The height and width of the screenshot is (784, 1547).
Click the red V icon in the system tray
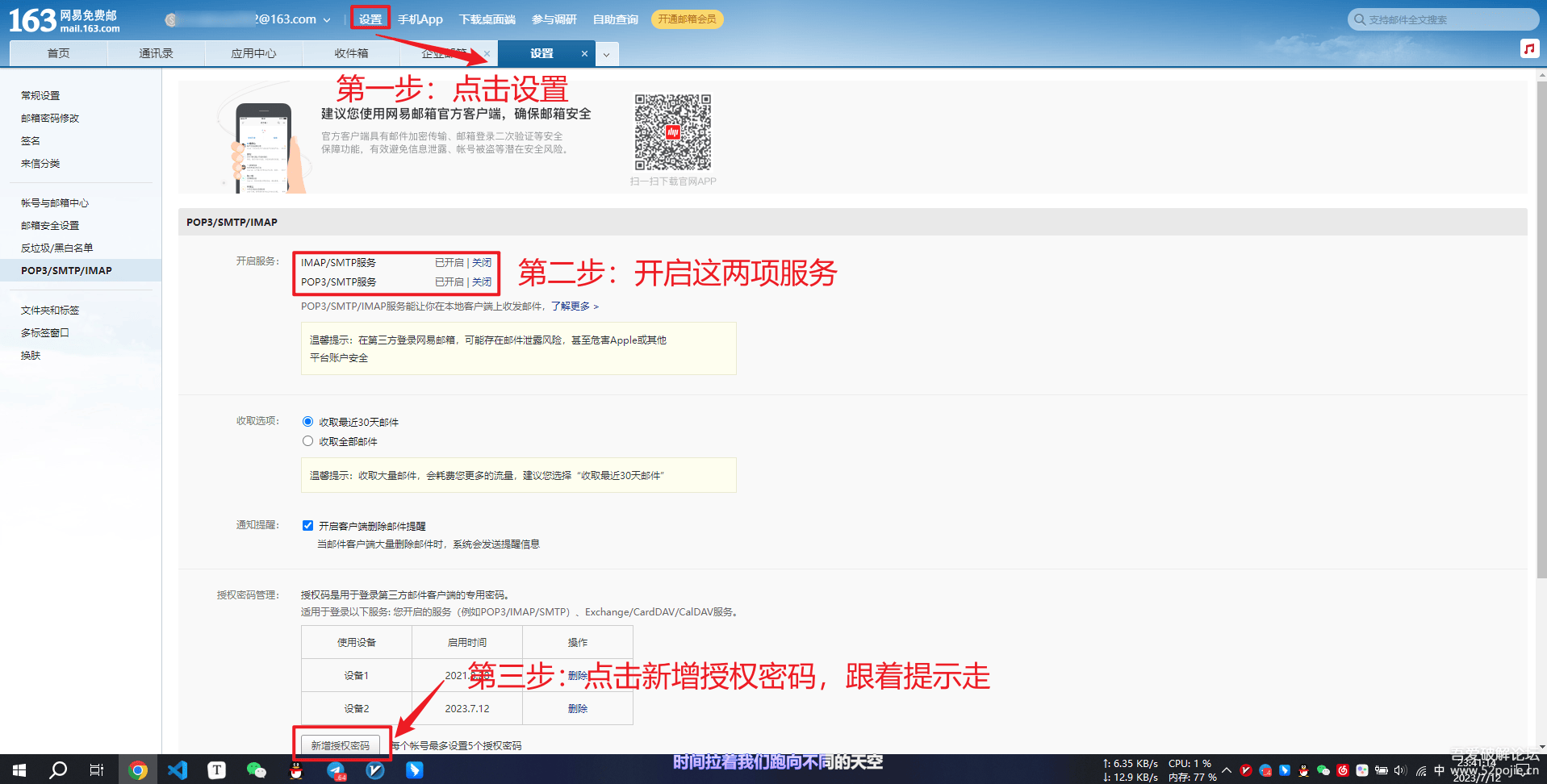coord(1246,770)
